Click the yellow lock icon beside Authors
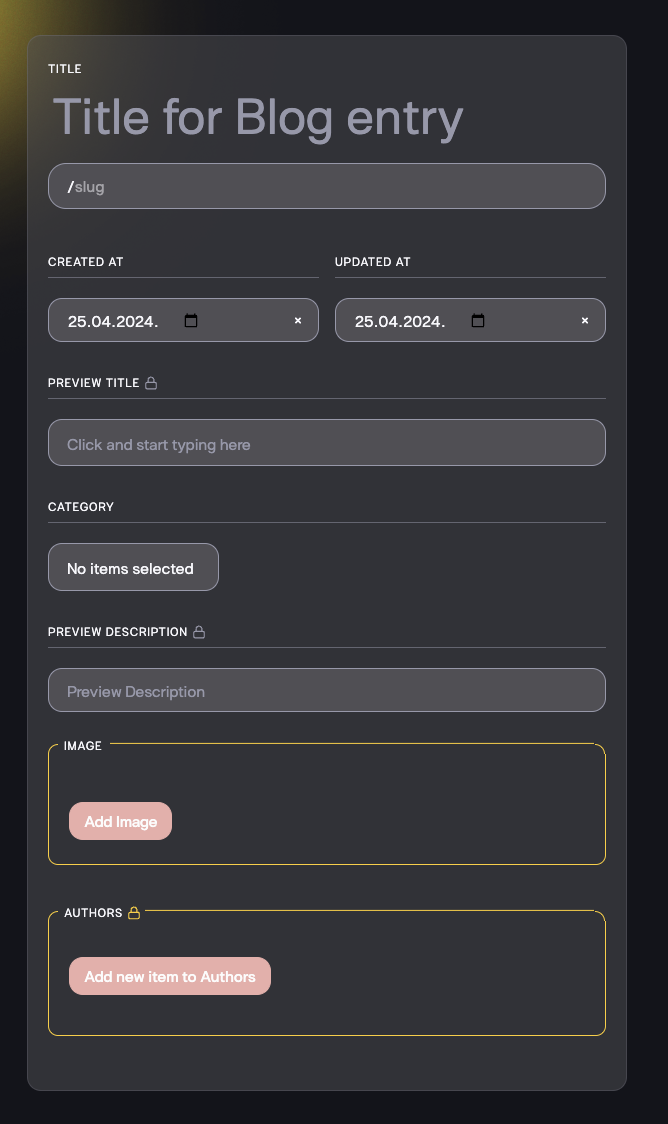 [134, 913]
